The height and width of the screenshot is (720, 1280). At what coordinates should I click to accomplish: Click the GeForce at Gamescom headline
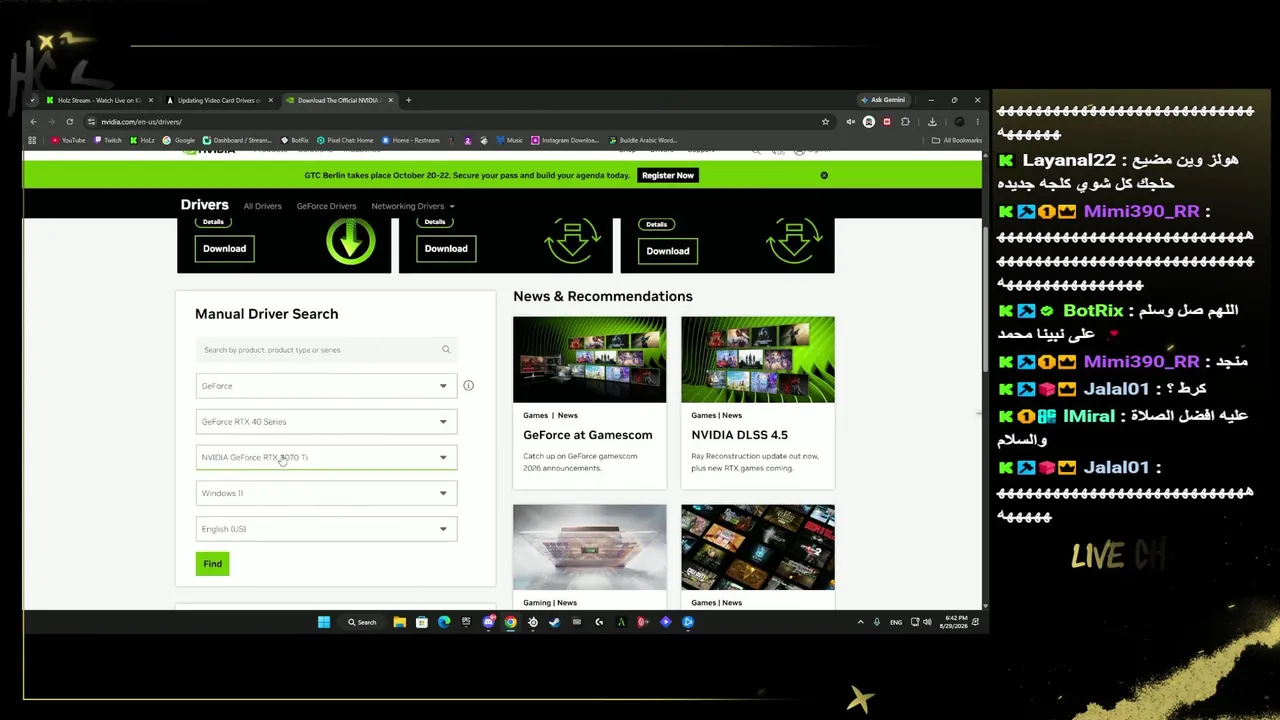(588, 435)
